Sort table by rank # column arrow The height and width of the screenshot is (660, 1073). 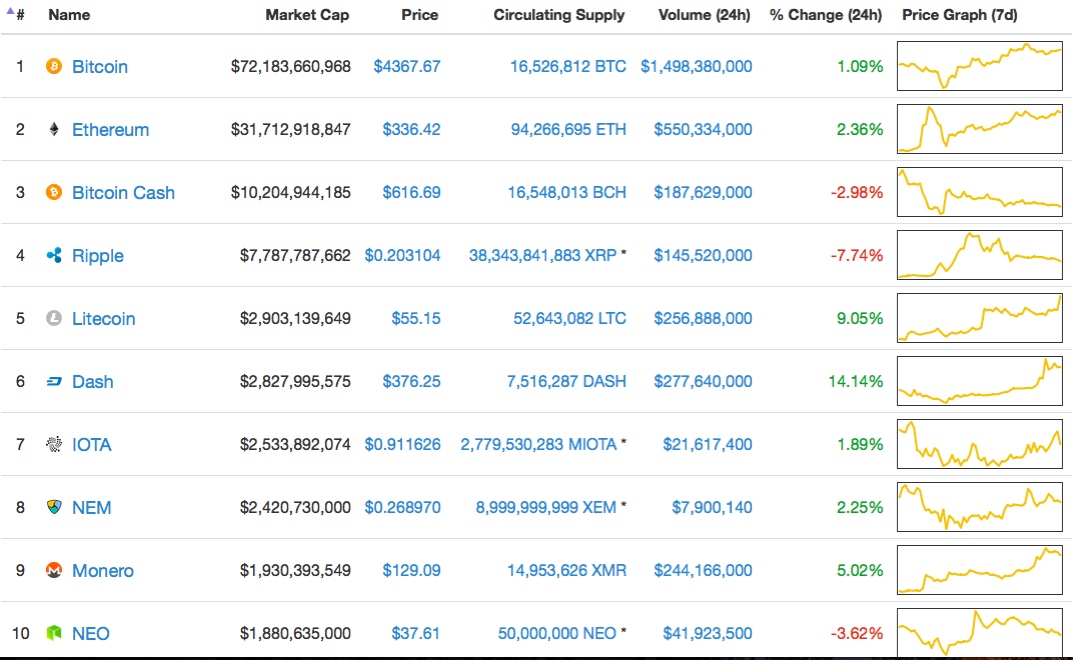point(15,14)
